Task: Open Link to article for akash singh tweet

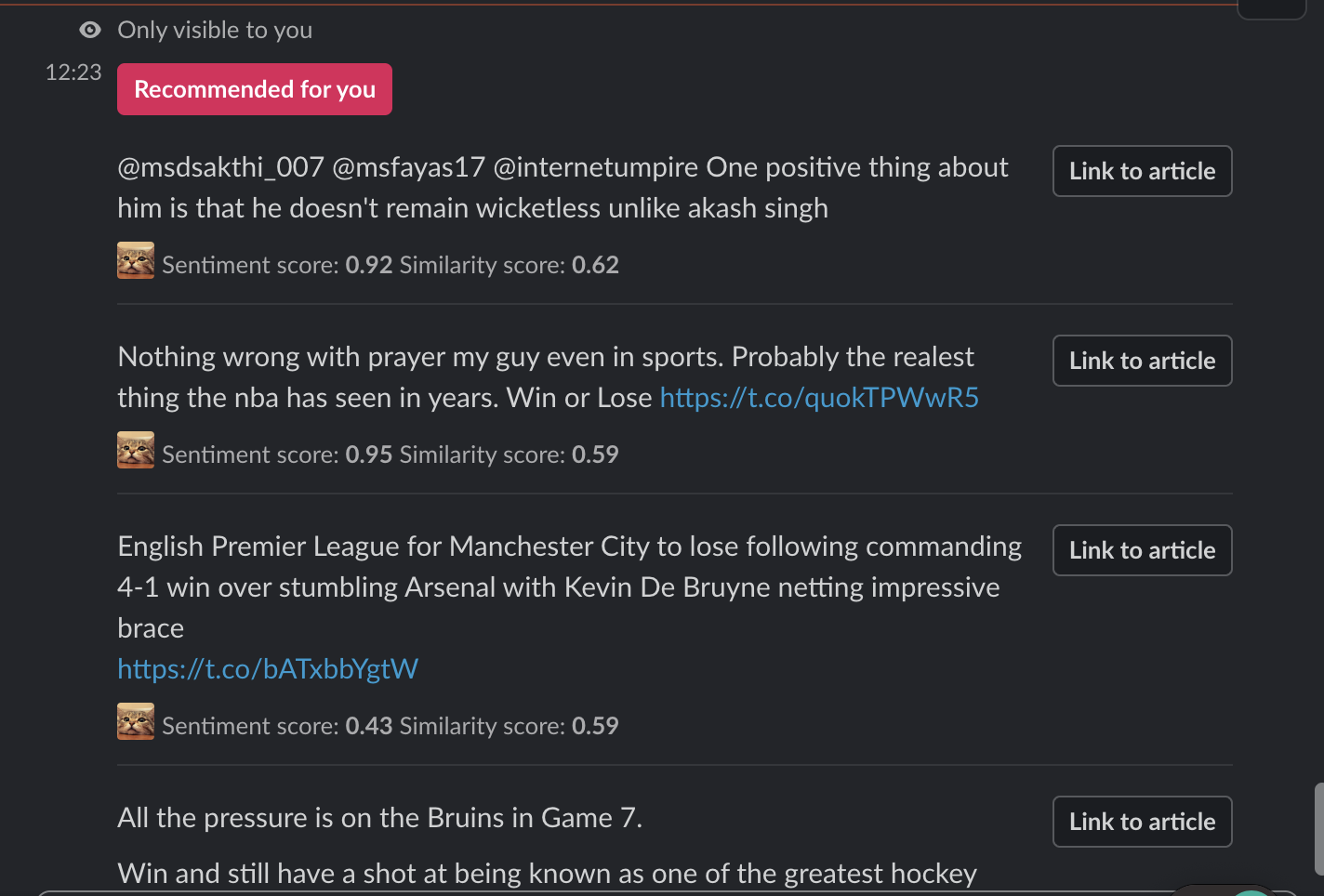Action: click(1142, 171)
